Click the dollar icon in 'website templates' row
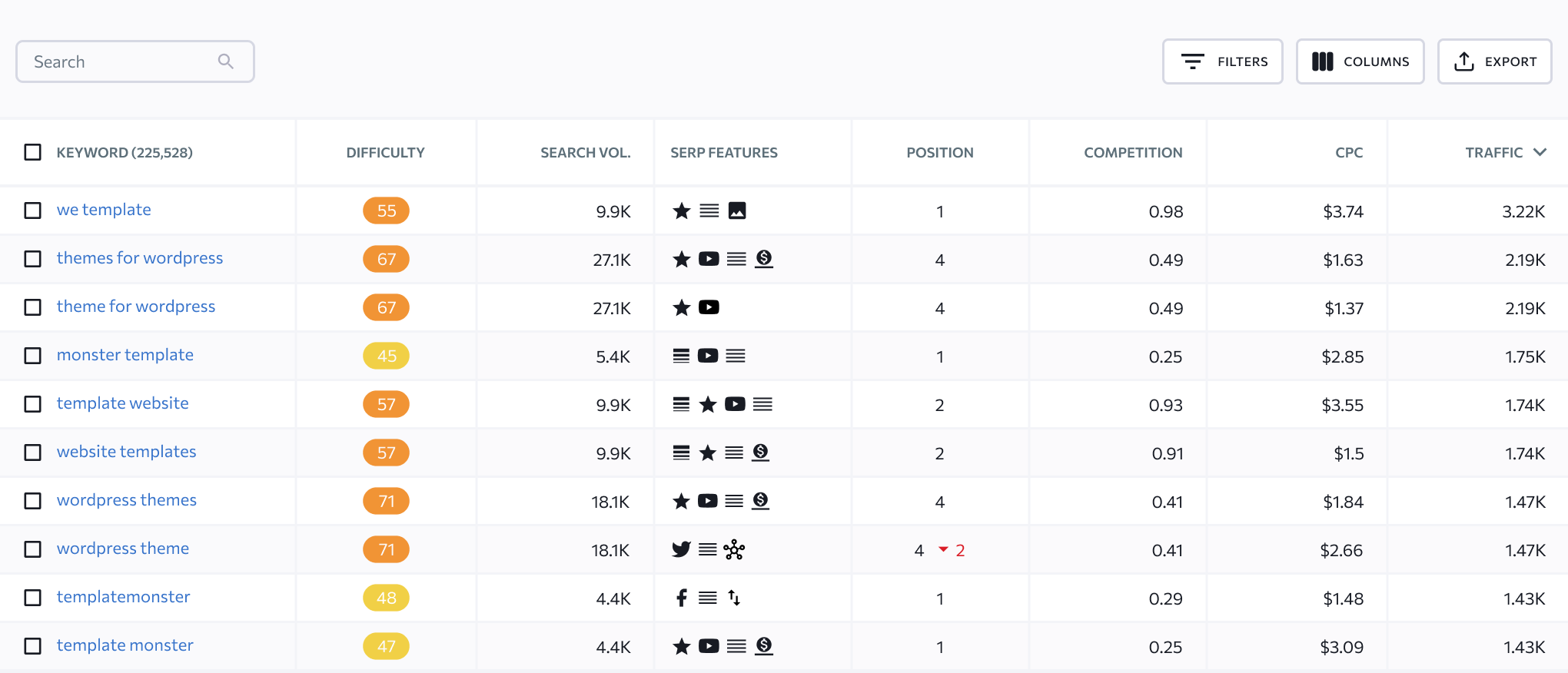The height and width of the screenshot is (673, 1568). tap(761, 453)
